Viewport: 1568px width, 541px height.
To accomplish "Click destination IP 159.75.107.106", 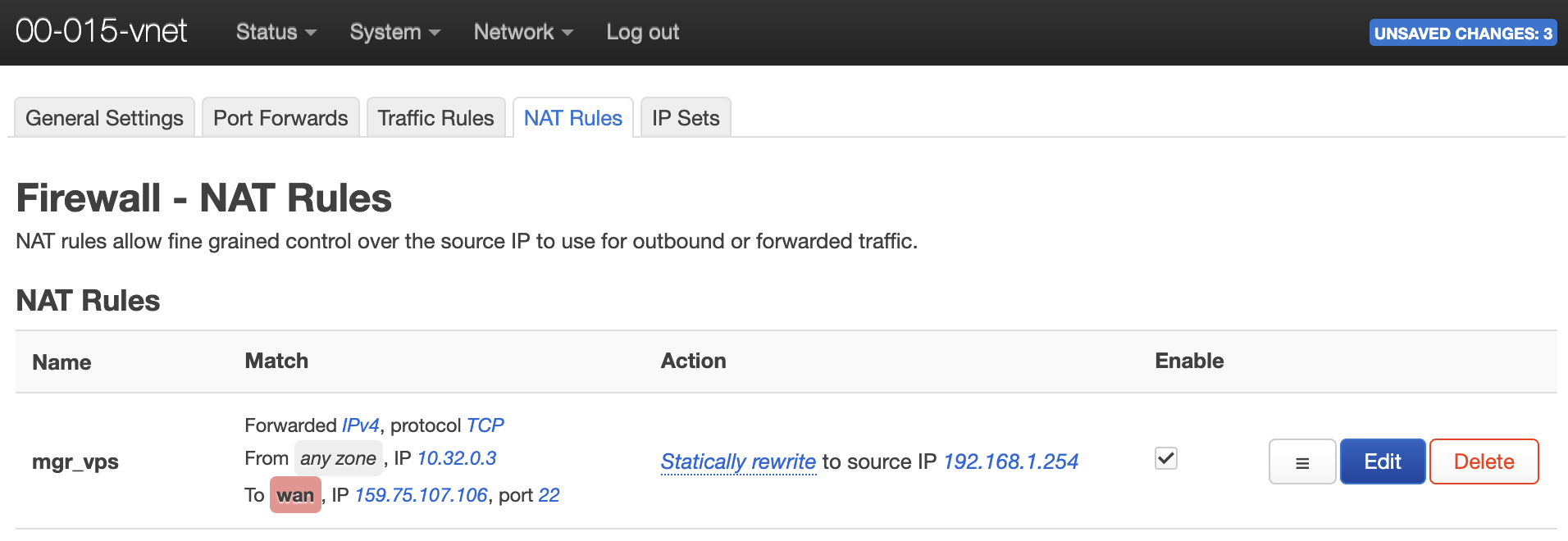I will pos(422,495).
